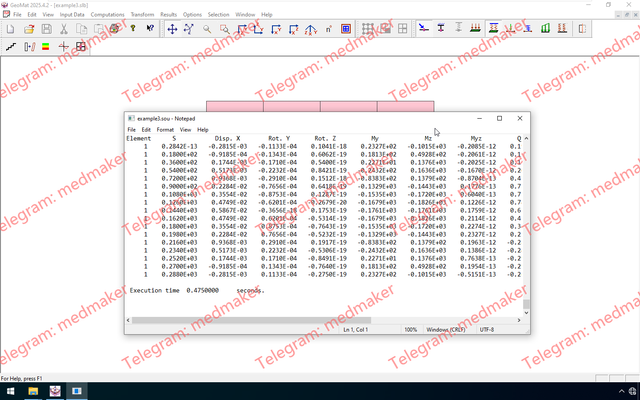Viewport: 640px width, 400px height.
Task: Open GeoMat File menu
Action: (x=17, y=15)
